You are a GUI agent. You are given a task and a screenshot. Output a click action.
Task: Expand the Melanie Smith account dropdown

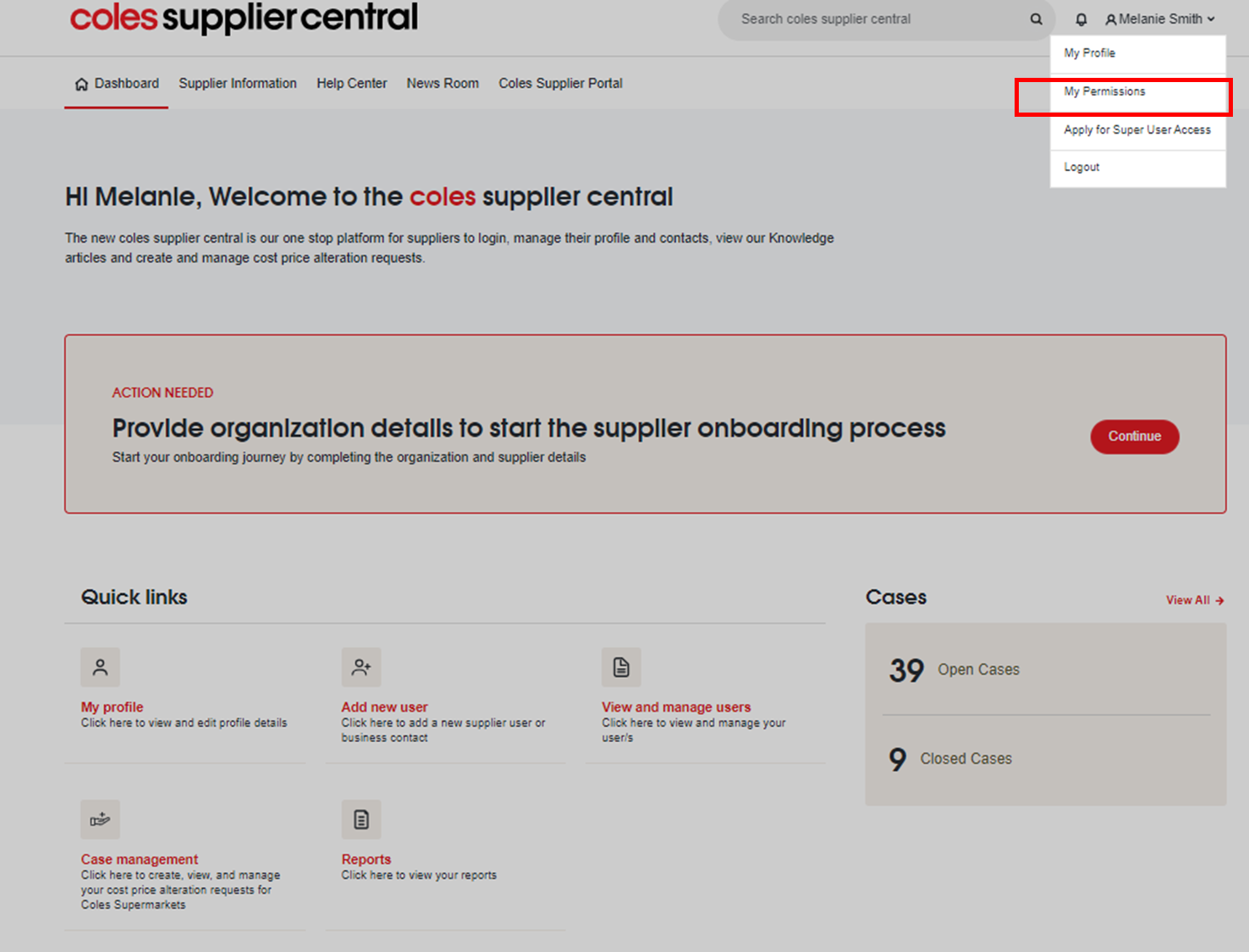(x=1159, y=19)
